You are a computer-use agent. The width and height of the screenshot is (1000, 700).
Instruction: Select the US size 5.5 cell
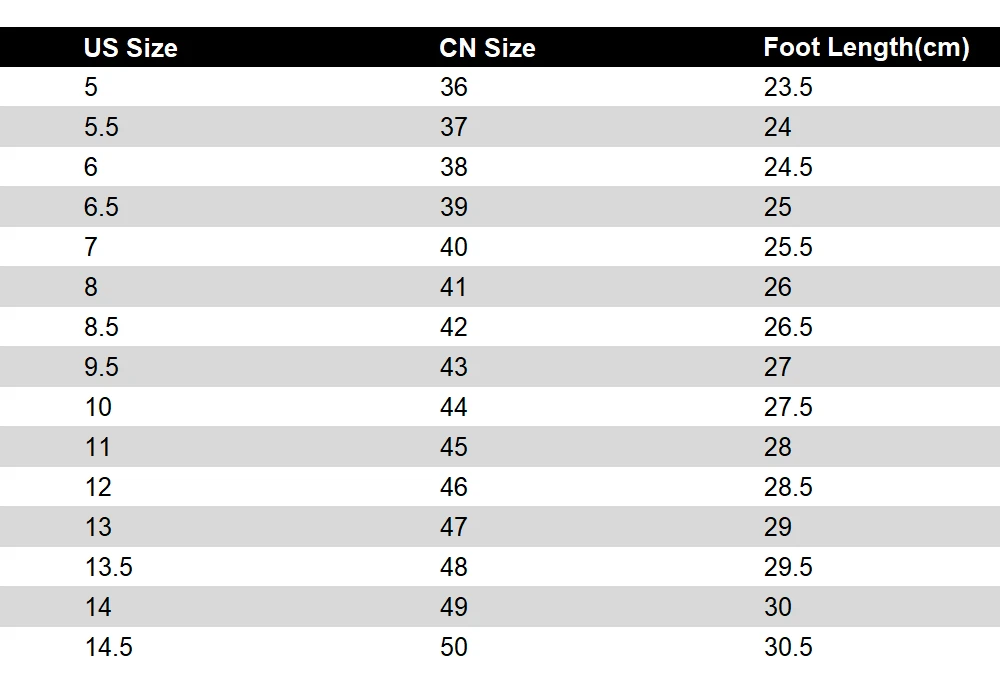tap(101, 127)
